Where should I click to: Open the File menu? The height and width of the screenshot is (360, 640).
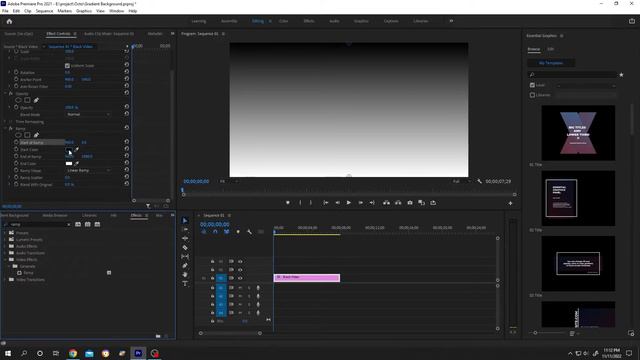(x=5, y=11)
